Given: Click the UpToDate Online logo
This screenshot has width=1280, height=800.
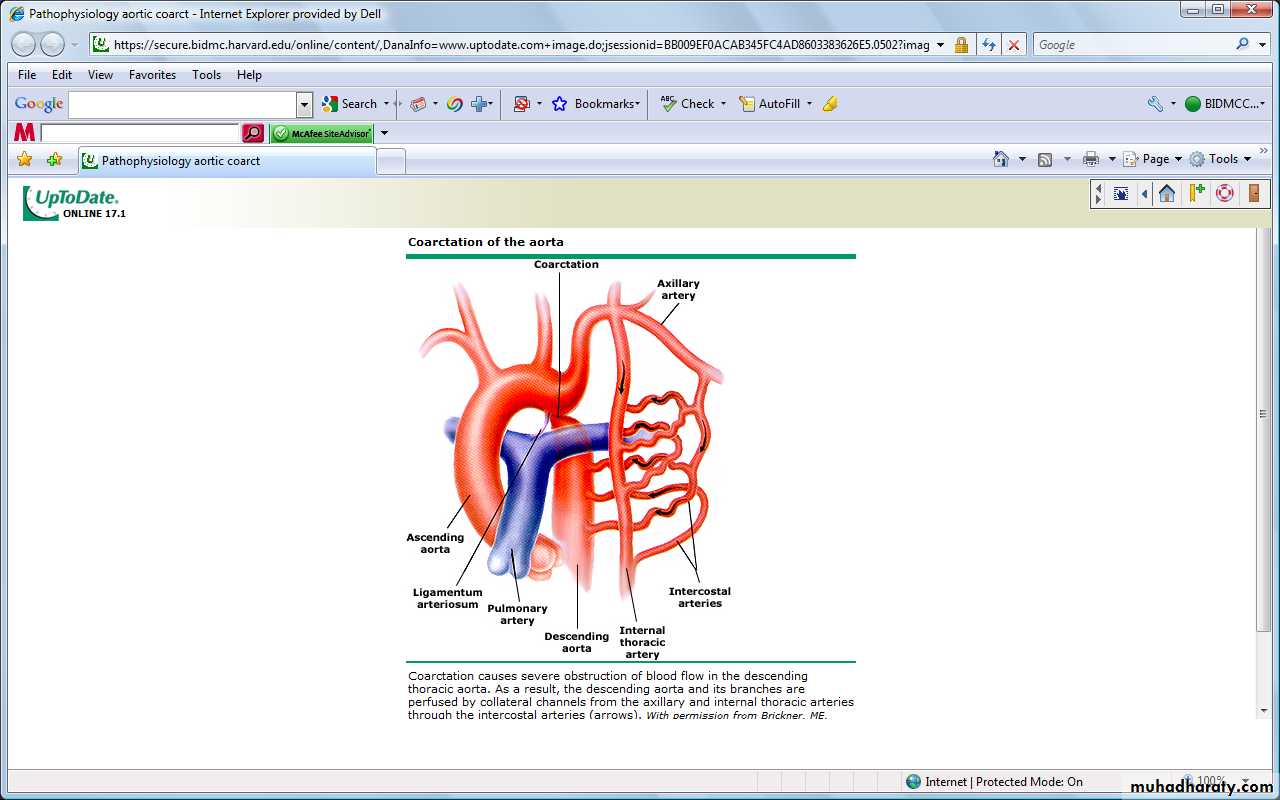Looking at the screenshot, I should click(73, 203).
